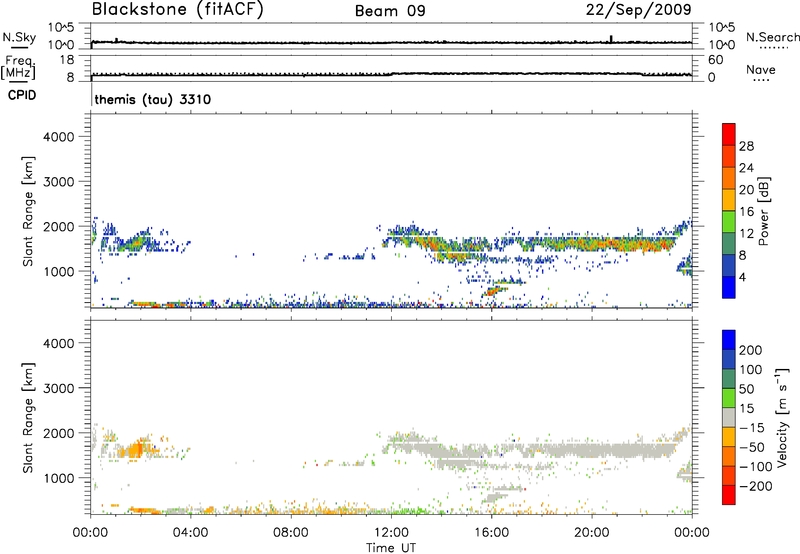Click the noise spike near 21:00 in N.Sky trace
800x554 pixels.
611,39
